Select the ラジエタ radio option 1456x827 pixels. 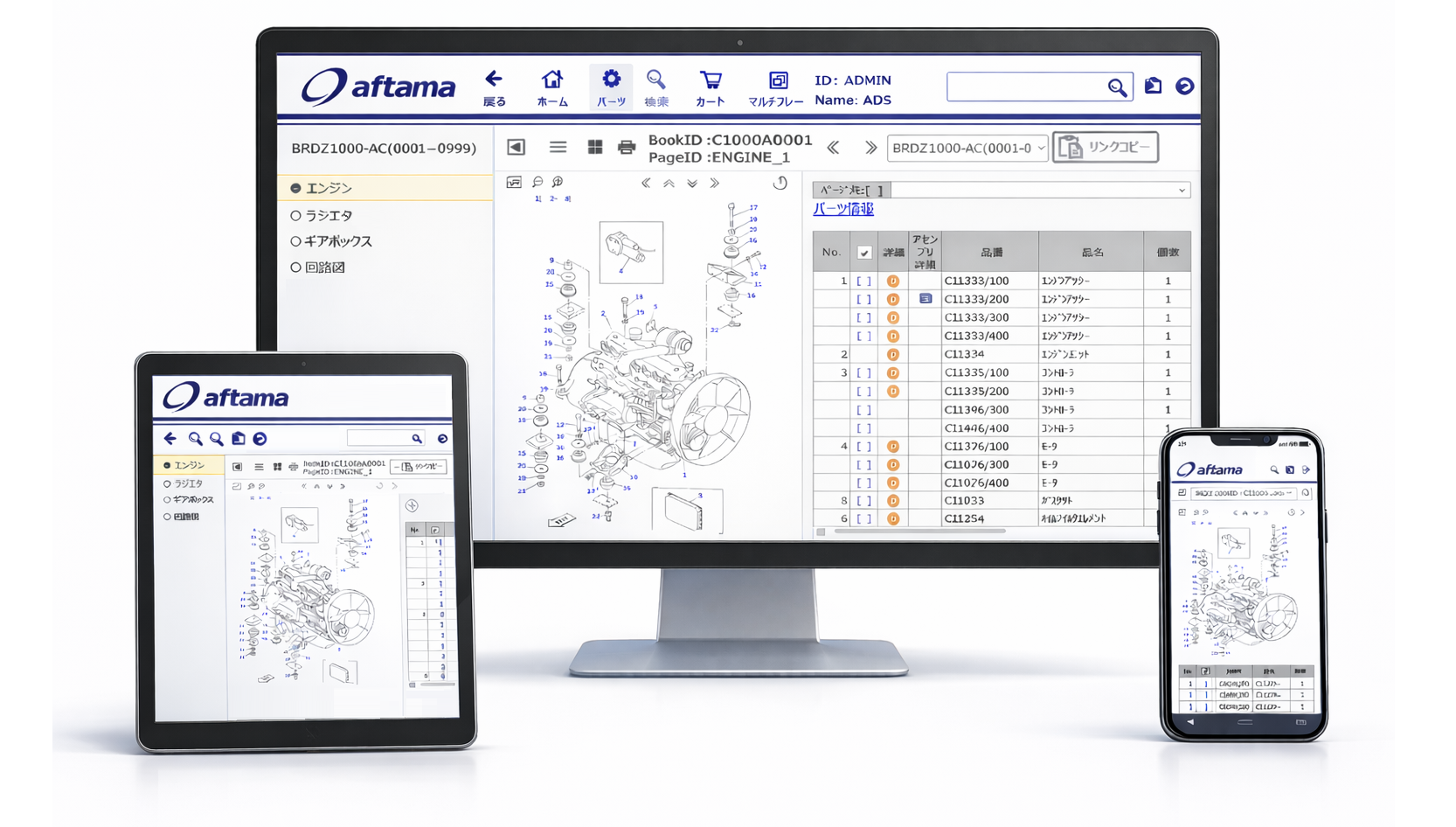(296, 215)
